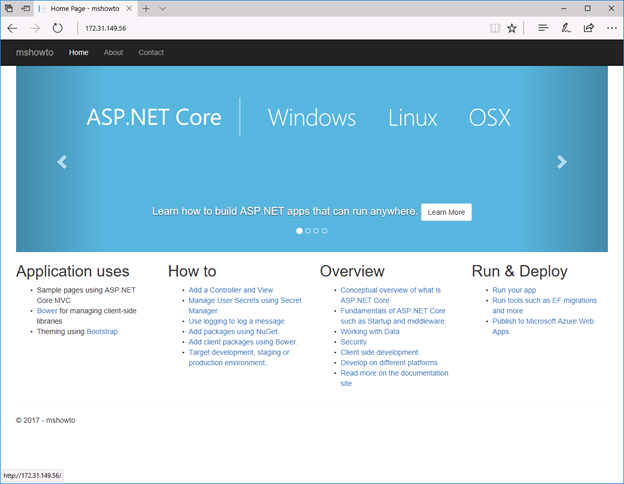Viewport: 624px width, 484px height.
Task: Open the Edge more options ellipsis
Action: [612, 28]
